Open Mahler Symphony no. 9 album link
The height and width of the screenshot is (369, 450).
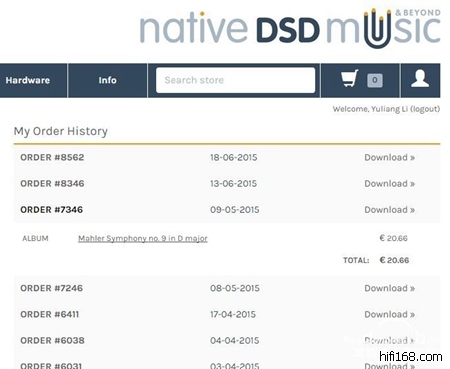pos(143,238)
